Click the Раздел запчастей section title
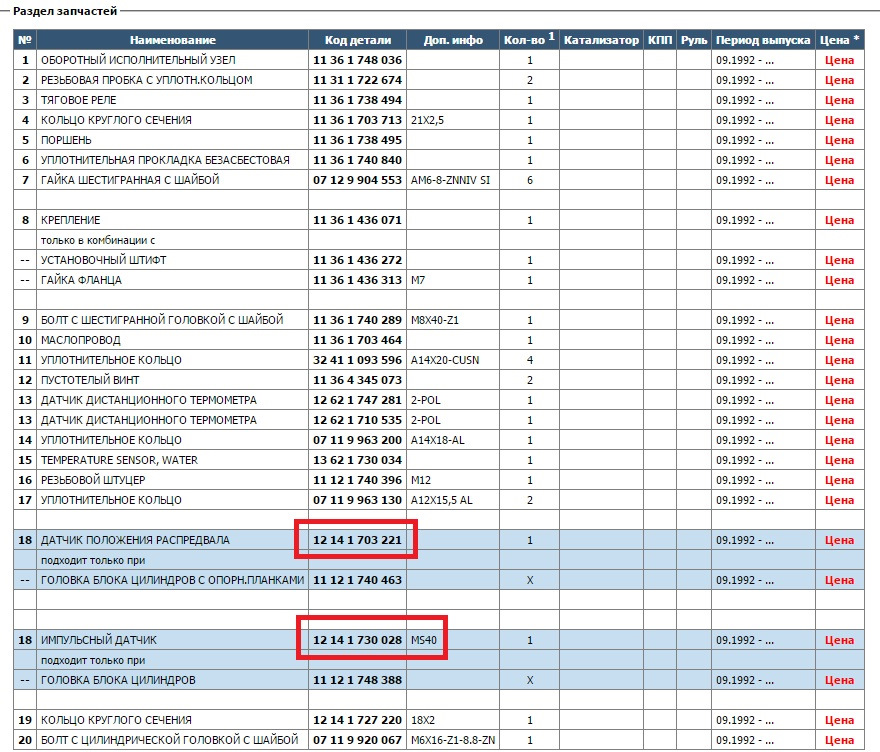 pos(65,11)
